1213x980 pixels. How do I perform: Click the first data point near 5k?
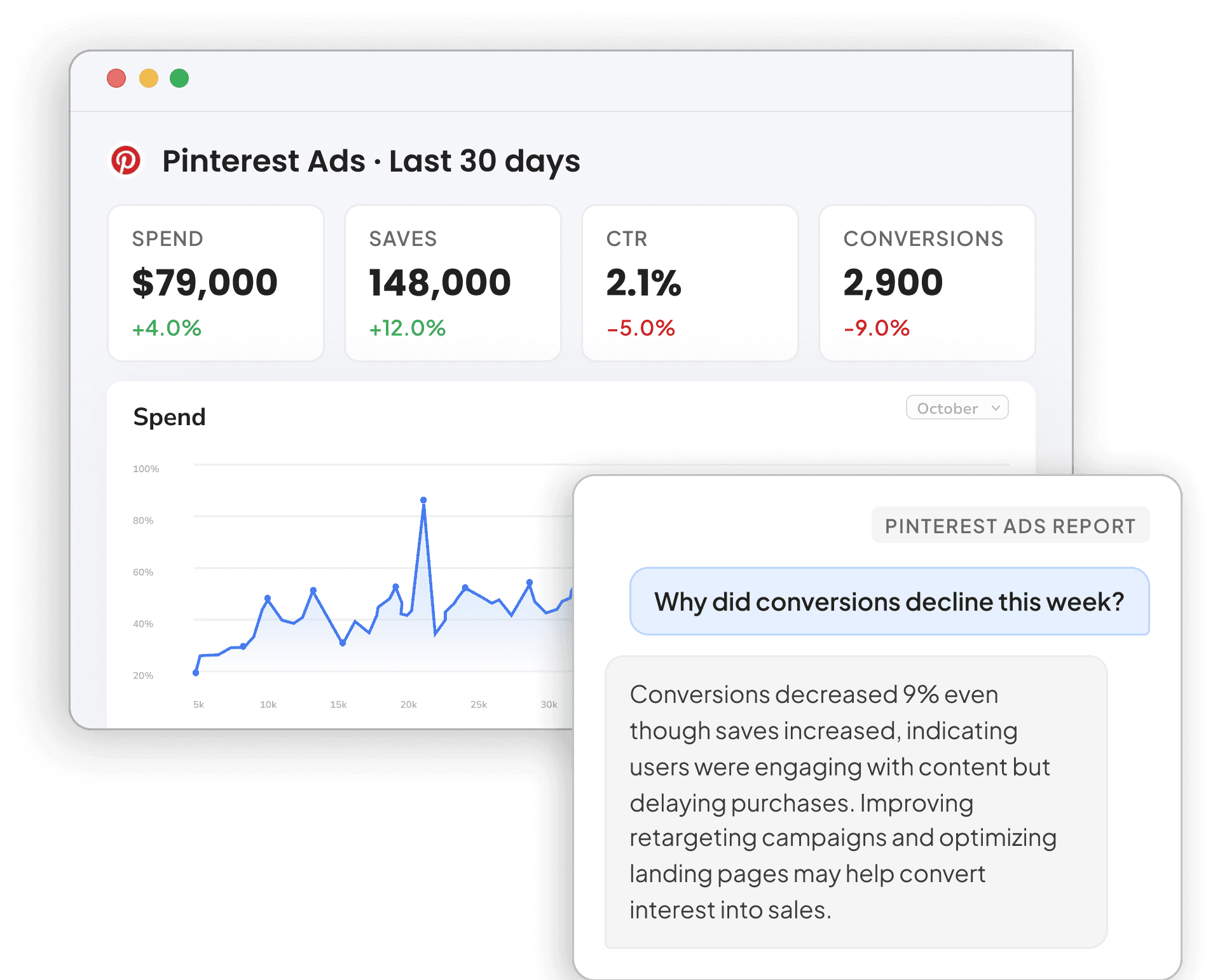(196, 672)
